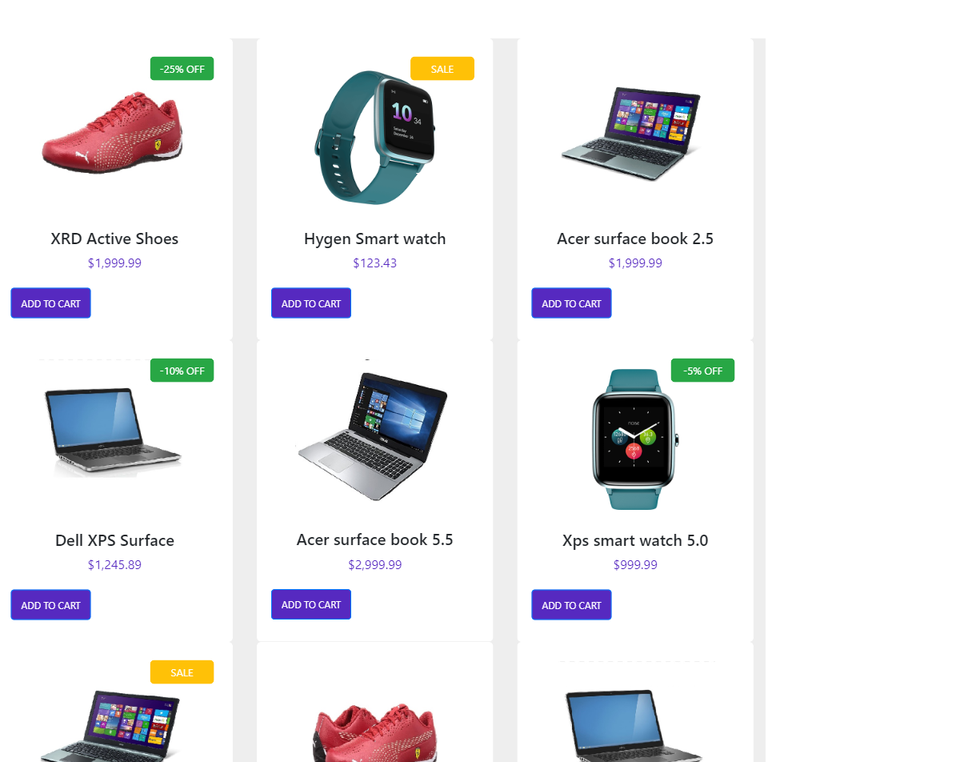Add Dell XPS Surface to cart
The image size is (960, 762).
[51, 605]
